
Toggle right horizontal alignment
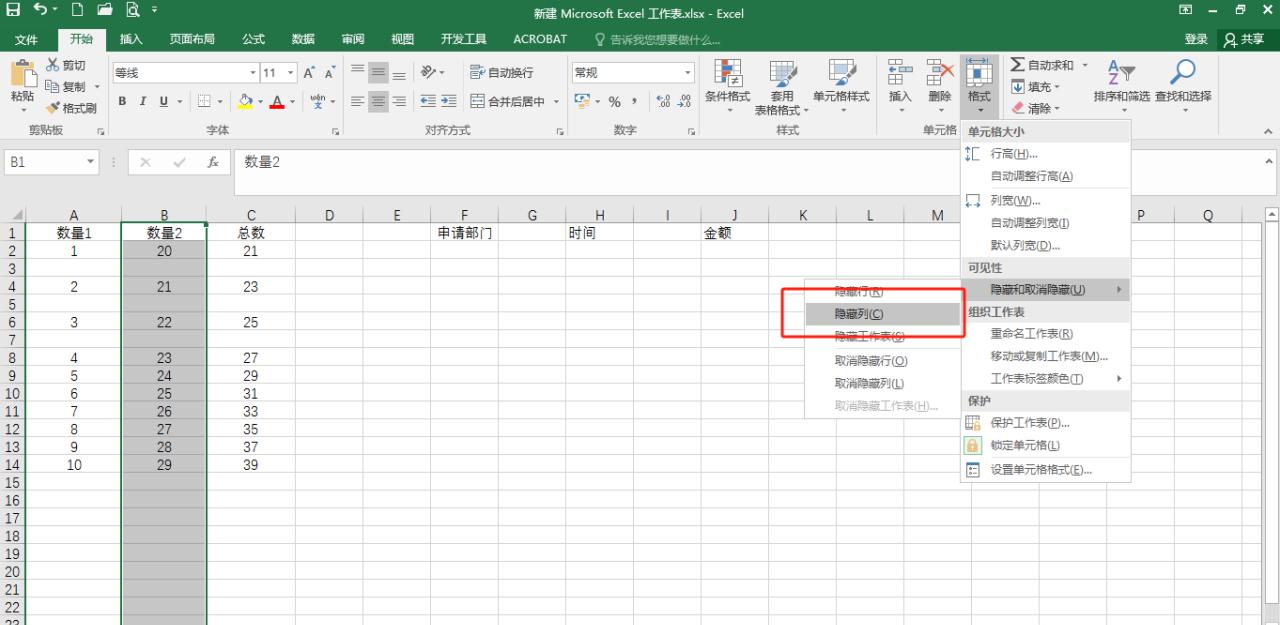[x=399, y=101]
